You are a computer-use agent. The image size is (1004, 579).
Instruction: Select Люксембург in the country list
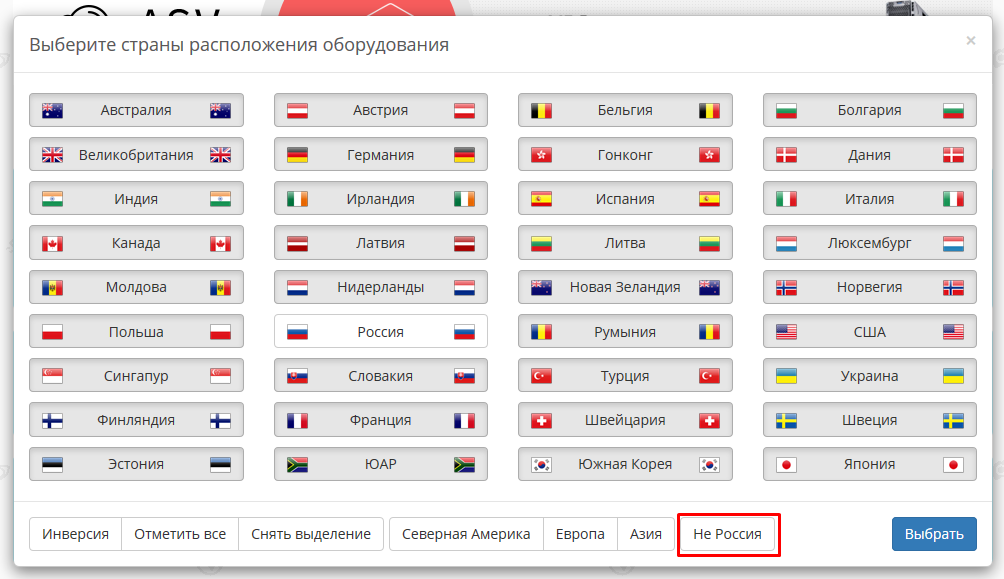tap(870, 243)
